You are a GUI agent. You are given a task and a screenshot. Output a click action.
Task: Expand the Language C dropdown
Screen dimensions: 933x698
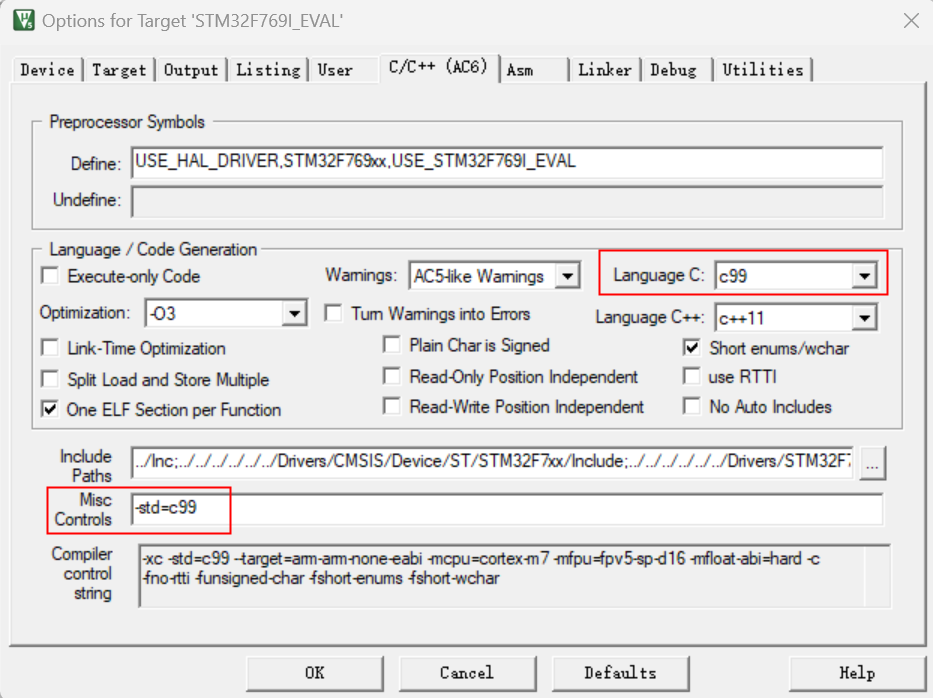864,277
